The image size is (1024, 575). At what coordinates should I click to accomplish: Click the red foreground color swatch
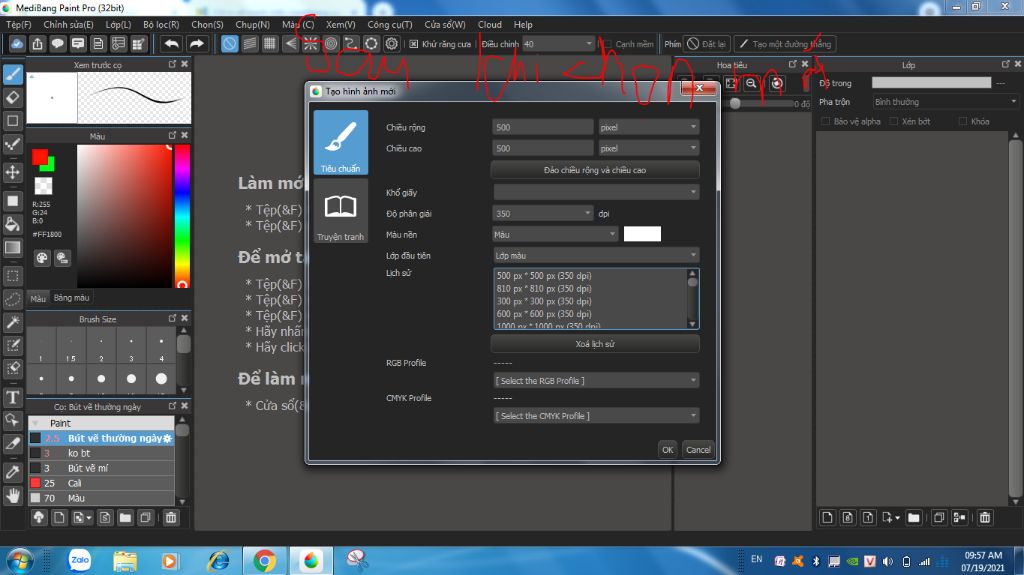point(39,157)
